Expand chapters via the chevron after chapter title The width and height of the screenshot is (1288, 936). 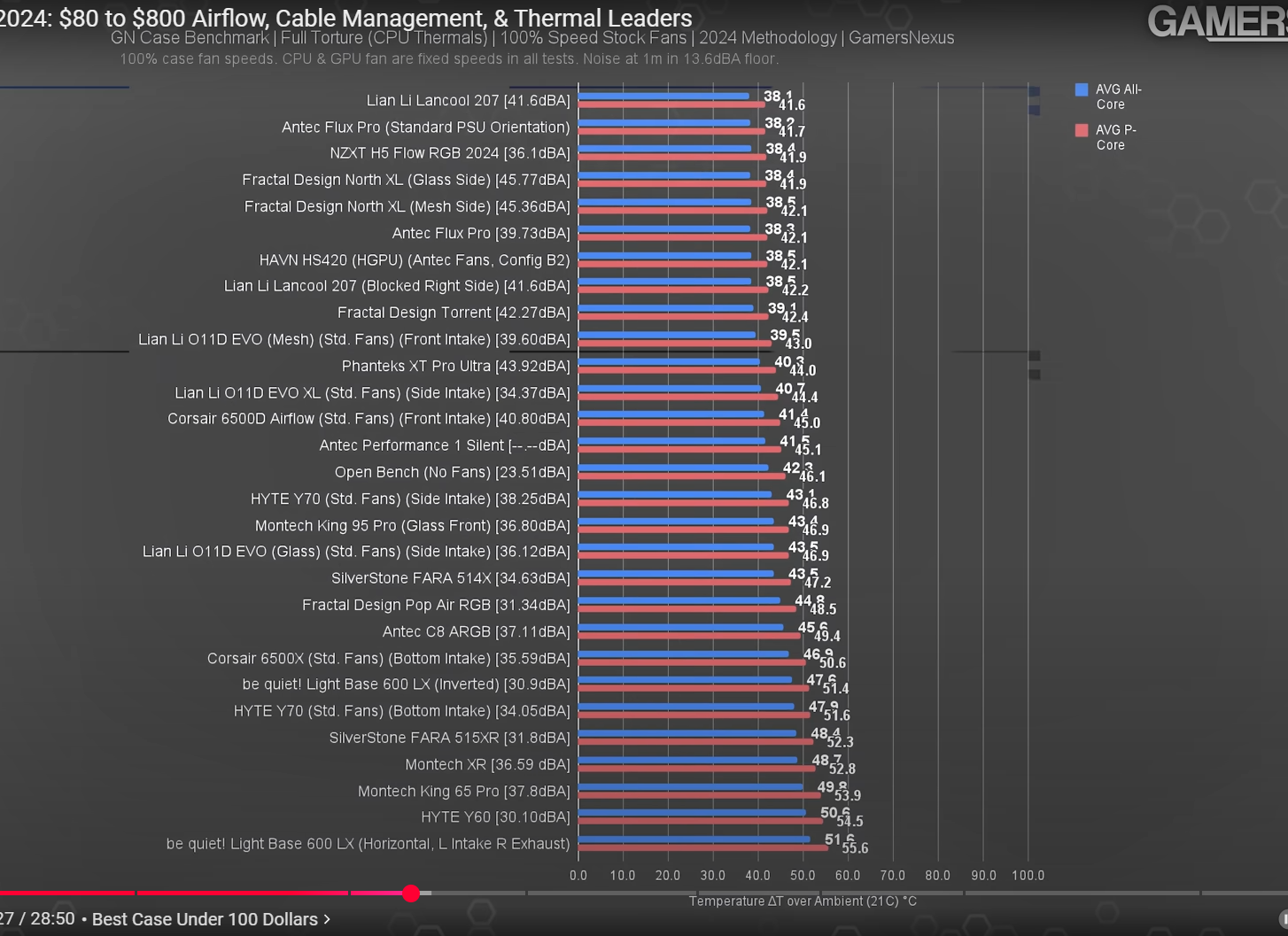(327, 919)
